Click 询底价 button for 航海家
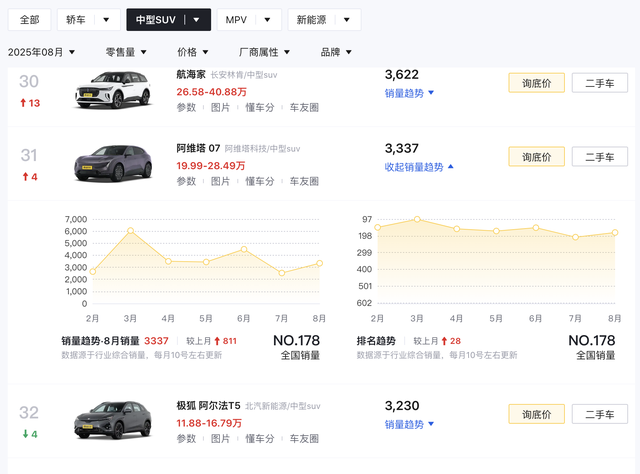The image size is (640, 474). 536,83
